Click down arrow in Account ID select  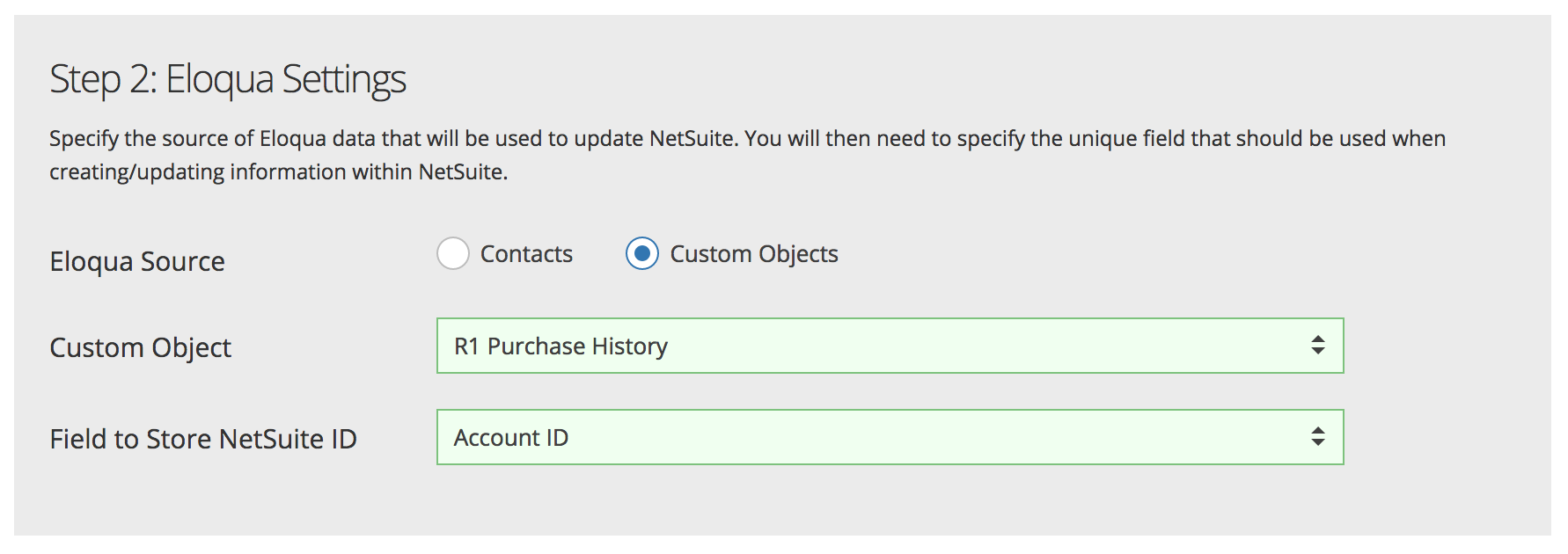click(1317, 443)
